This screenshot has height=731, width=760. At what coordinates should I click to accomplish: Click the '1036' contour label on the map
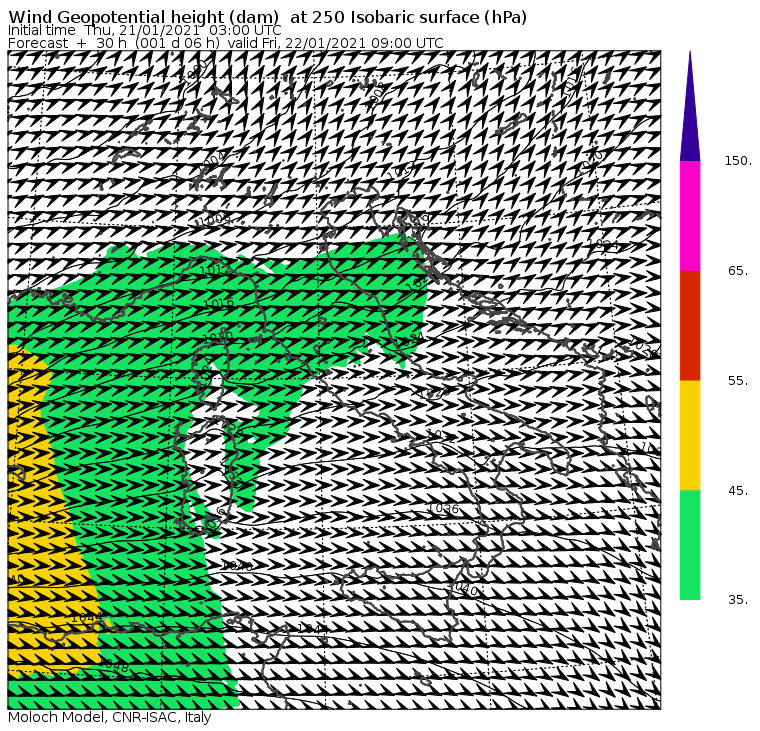point(443,509)
